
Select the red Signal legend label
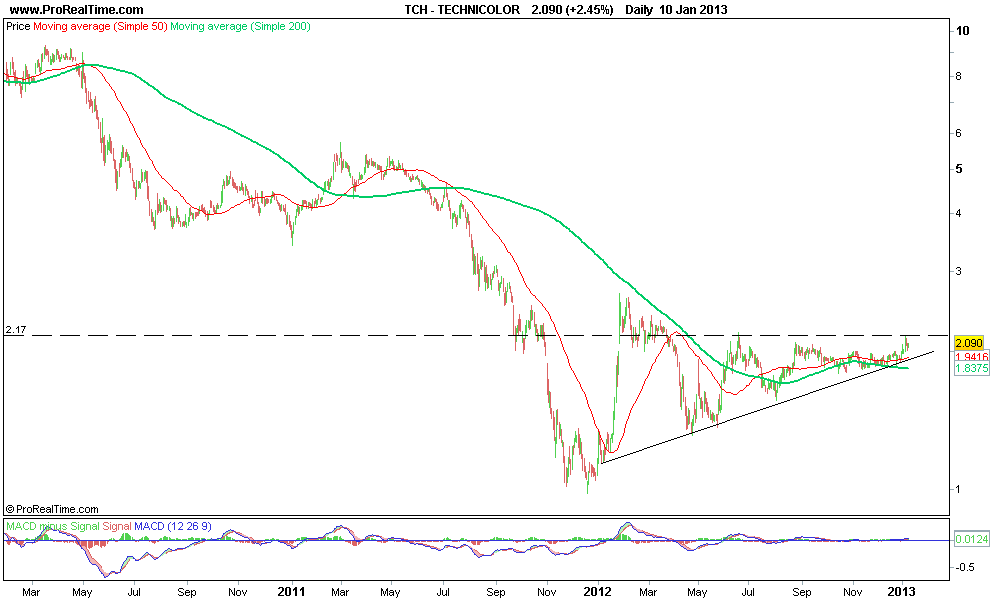(x=117, y=527)
